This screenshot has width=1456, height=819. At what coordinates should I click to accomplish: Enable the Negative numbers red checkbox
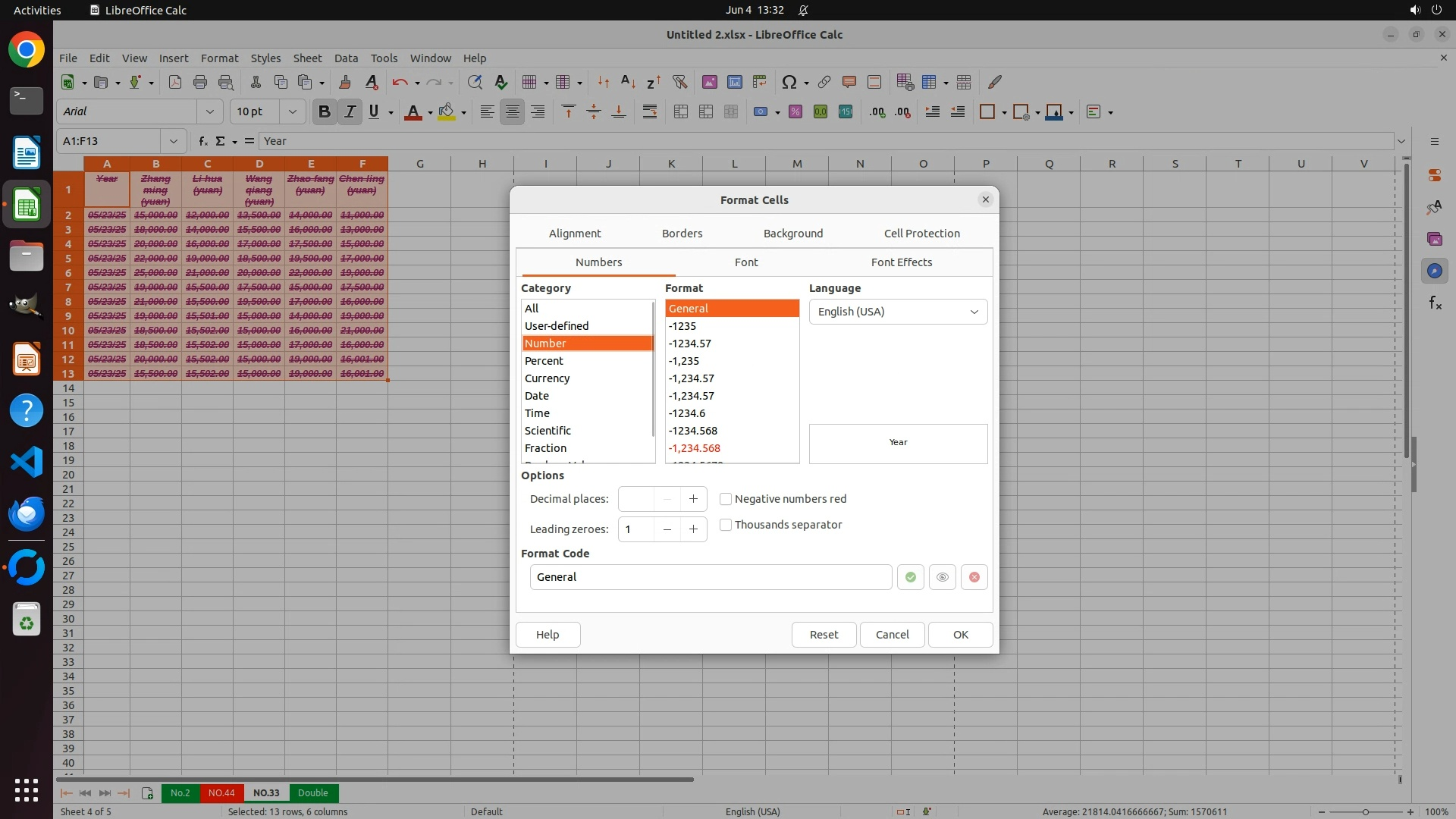726,499
